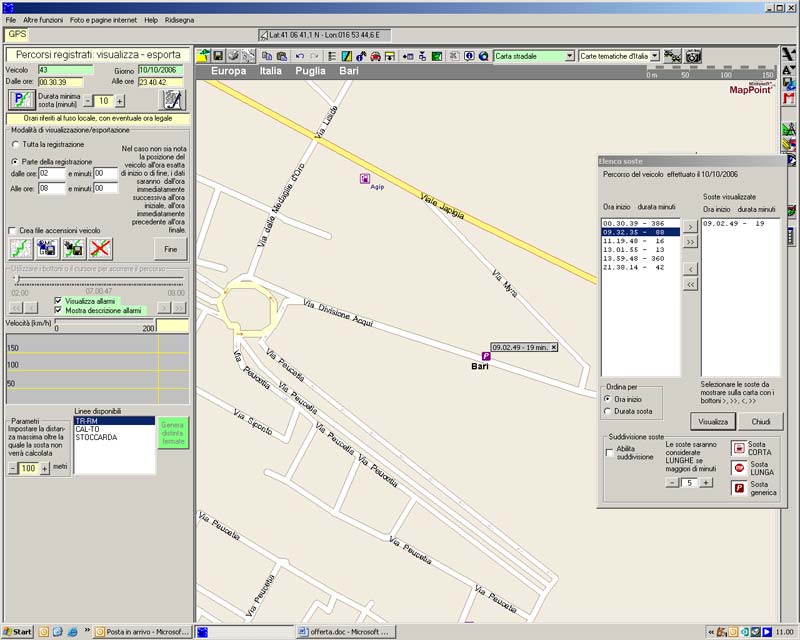Screen dimensions: 800x640
Task: Select 'CAL-TO' in Linee disponibili list
Action: (114, 429)
